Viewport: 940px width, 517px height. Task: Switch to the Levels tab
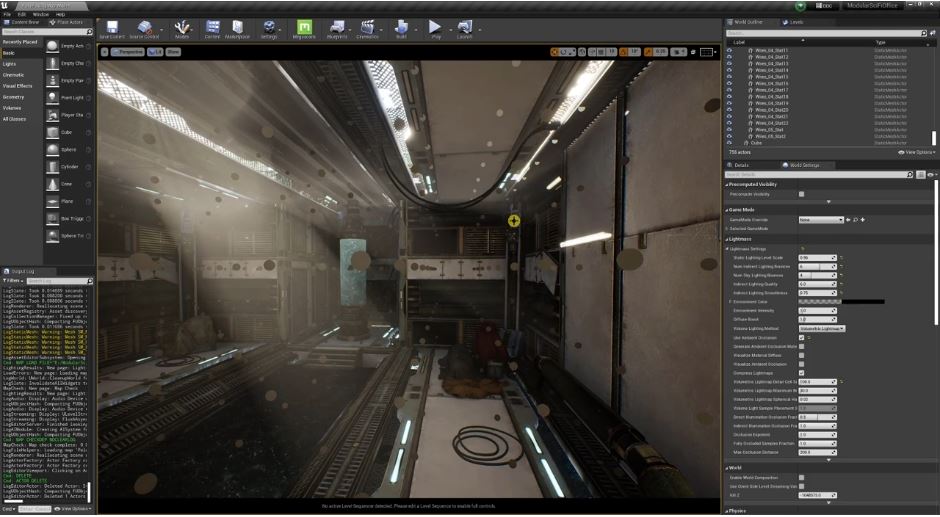[x=795, y=21]
